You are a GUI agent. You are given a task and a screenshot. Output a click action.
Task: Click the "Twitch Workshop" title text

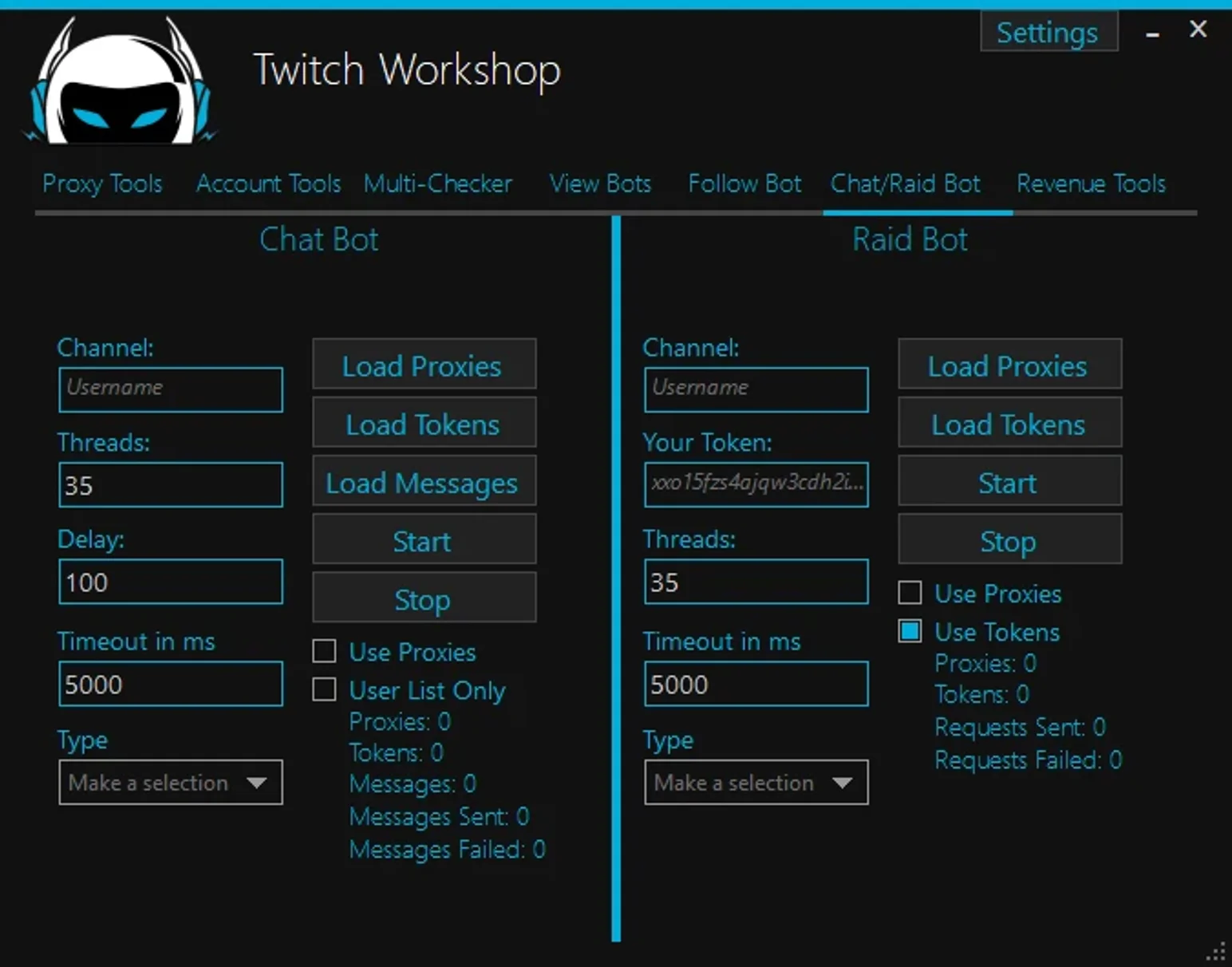click(x=407, y=70)
